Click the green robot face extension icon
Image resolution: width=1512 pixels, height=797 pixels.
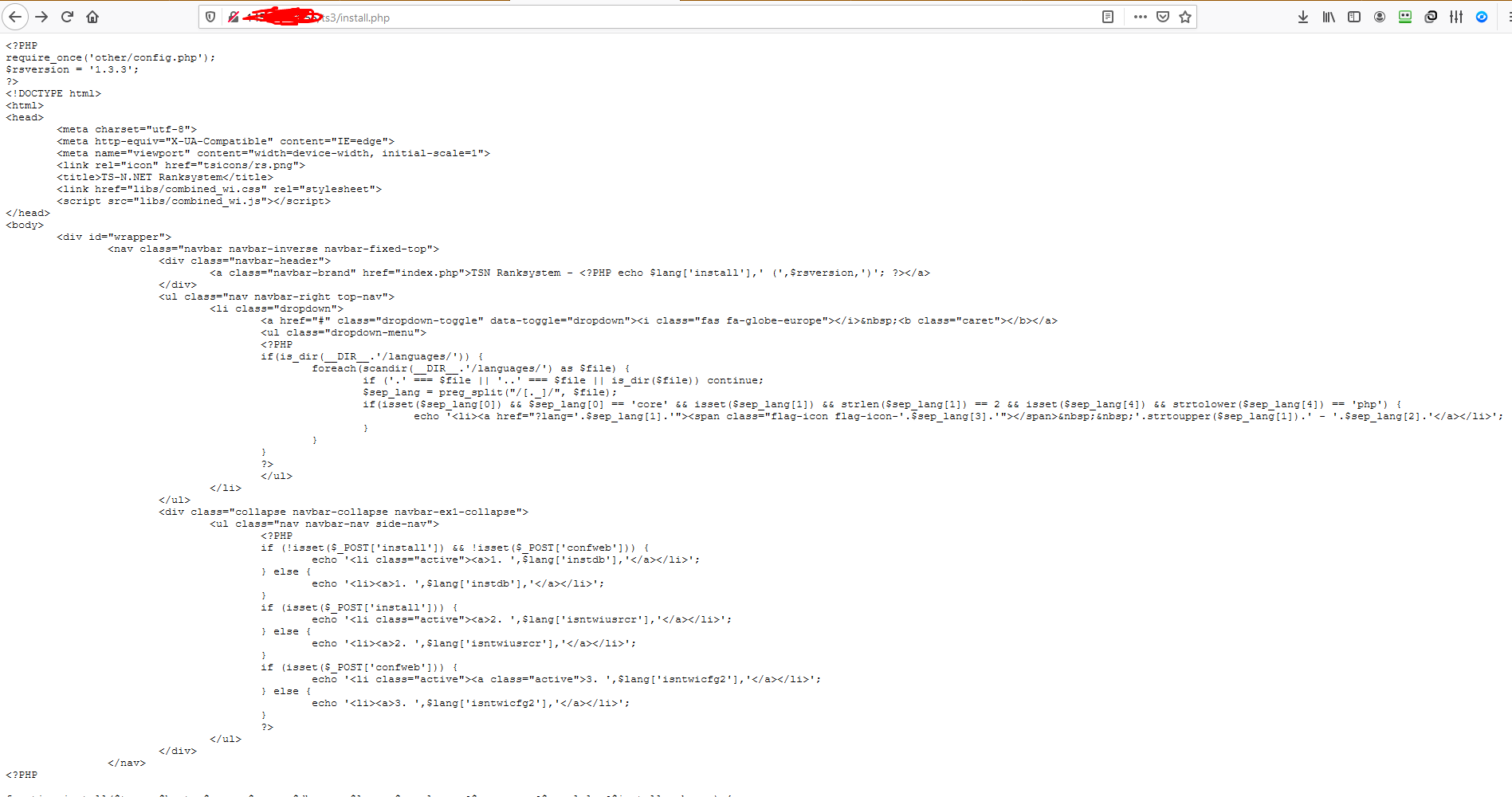pos(1405,17)
